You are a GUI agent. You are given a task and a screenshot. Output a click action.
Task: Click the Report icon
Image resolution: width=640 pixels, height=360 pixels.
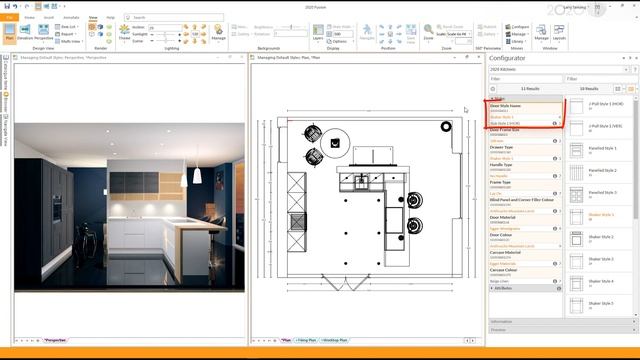58,34
